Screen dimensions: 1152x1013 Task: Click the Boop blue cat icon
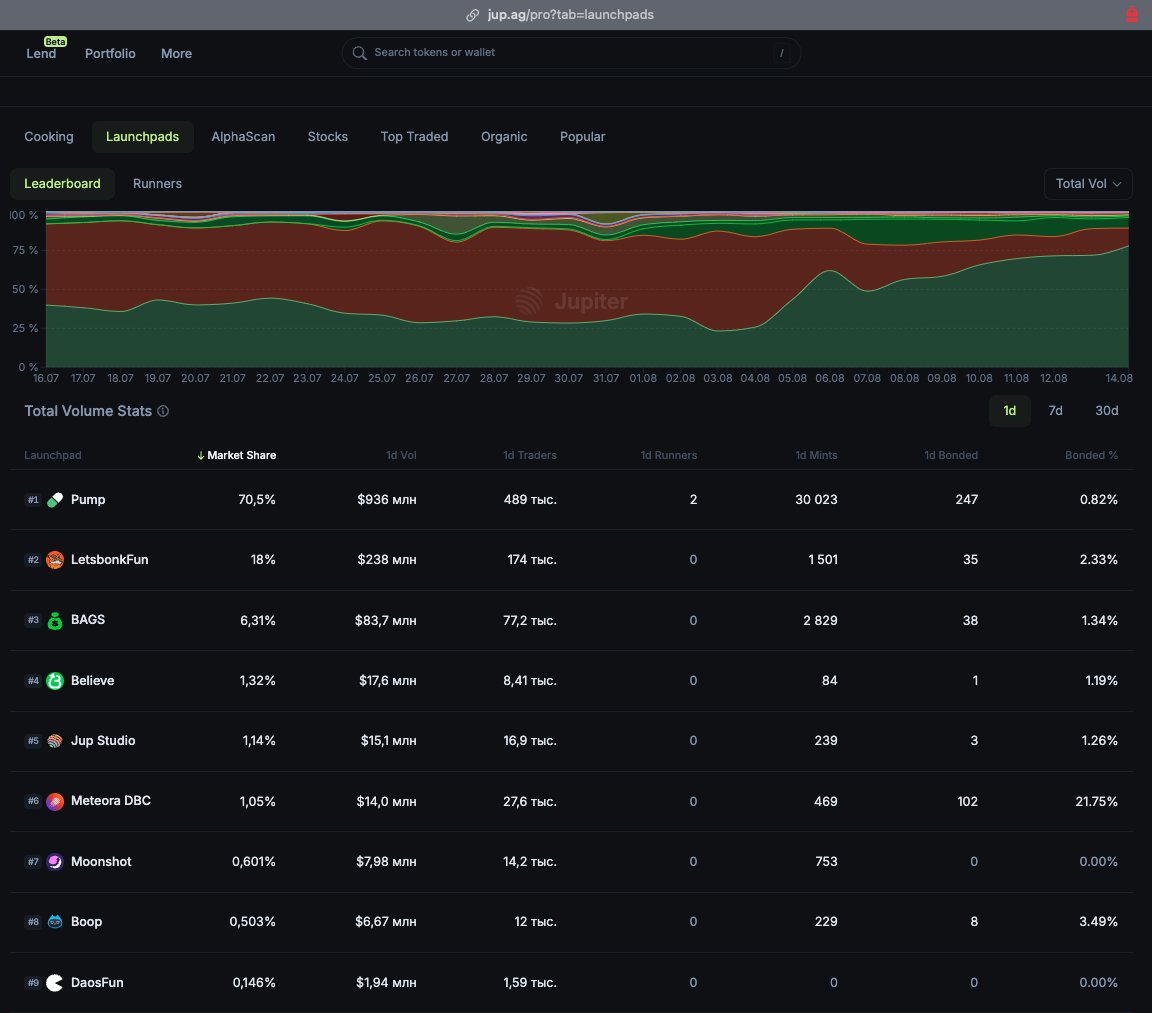[x=55, y=922]
